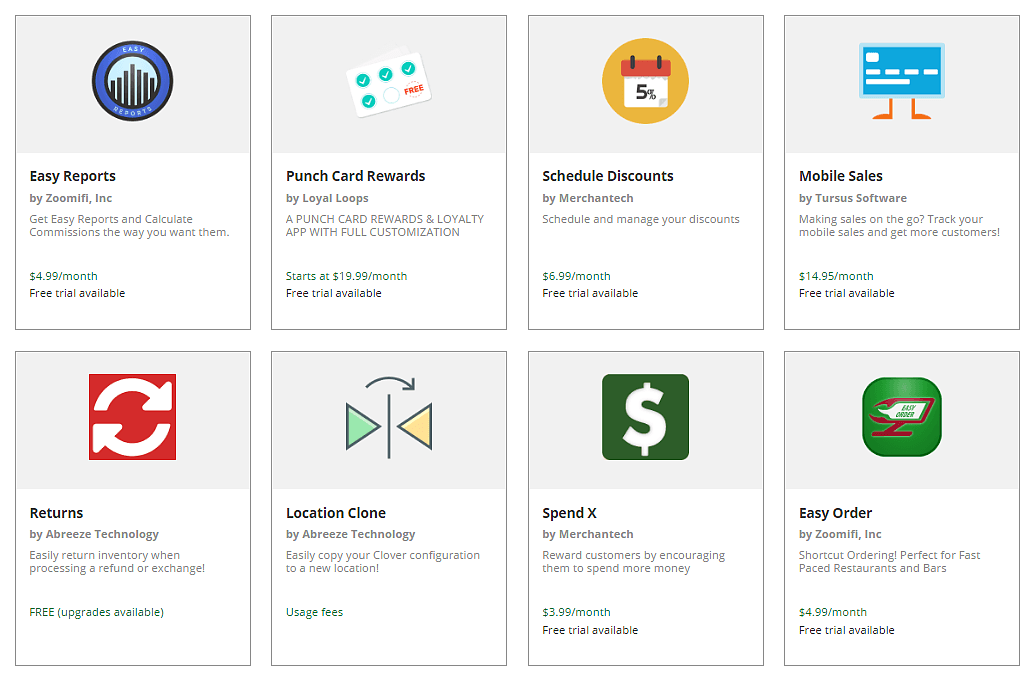Click 'Get Easy Reports and Calculate Commissions' description
Image resolution: width=1035 pixels, height=681 pixels.
[x=129, y=226]
